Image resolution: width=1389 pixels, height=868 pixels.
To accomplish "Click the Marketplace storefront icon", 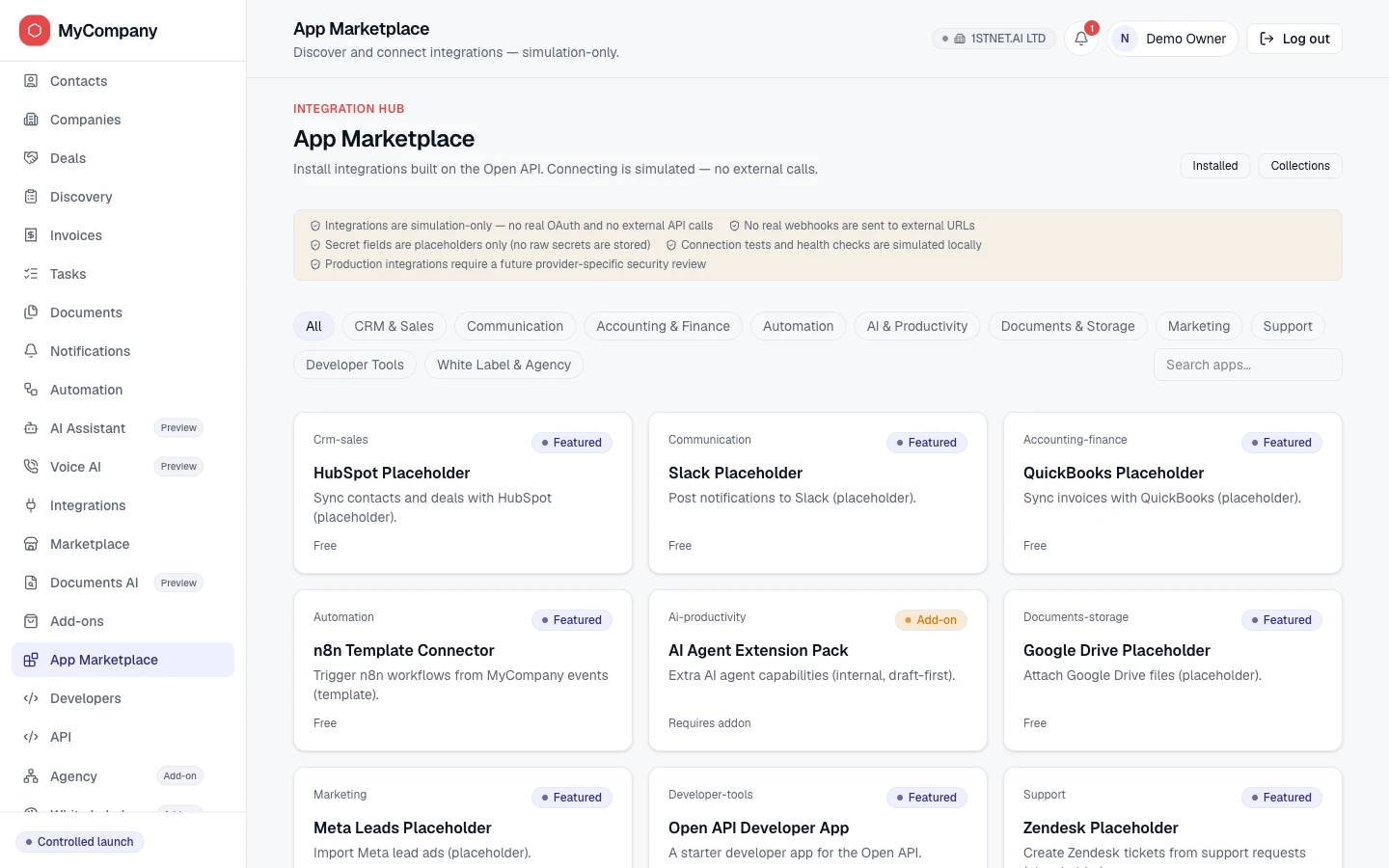I will (x=31, y=544).
